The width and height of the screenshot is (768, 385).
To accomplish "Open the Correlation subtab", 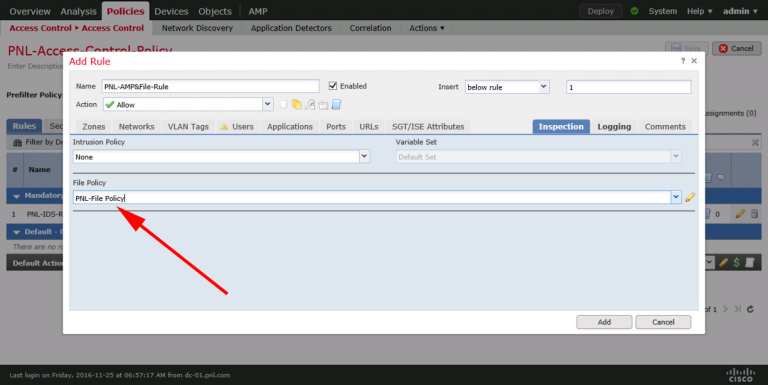I will coord(370,28).
